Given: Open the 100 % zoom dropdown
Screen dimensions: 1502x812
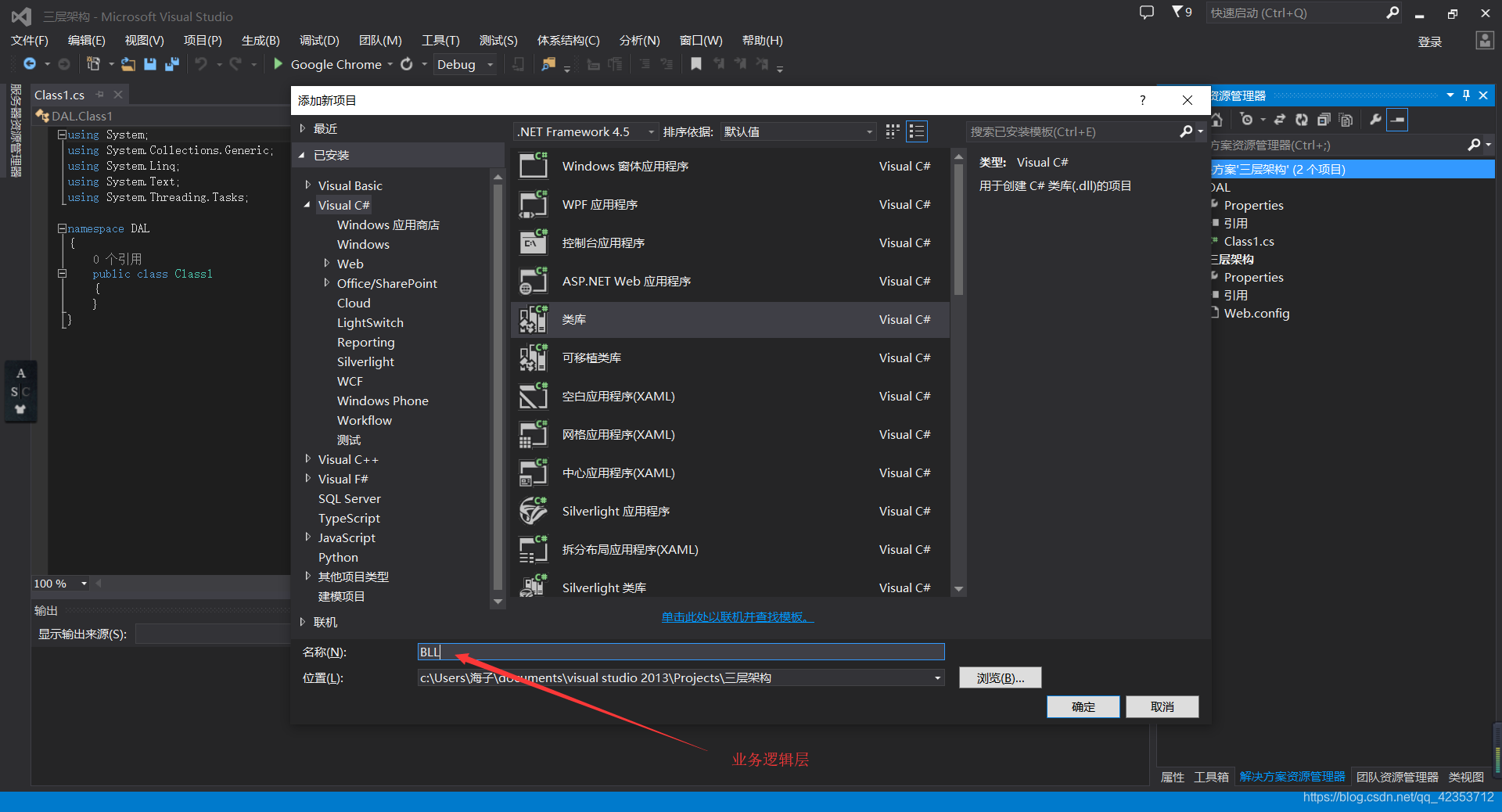Looking at the screenshot, I should tap(84, 584).
